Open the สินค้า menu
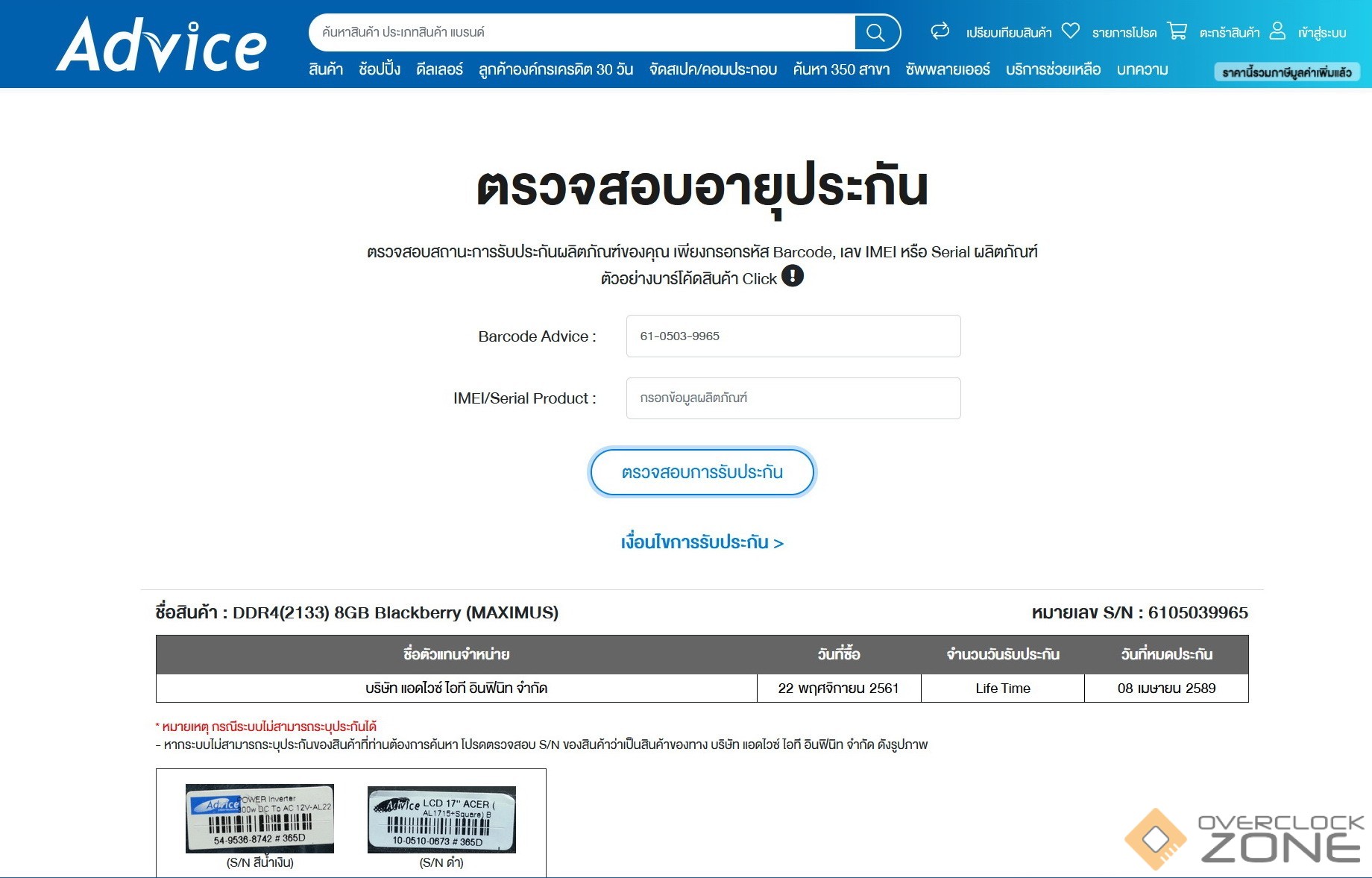 326,69
